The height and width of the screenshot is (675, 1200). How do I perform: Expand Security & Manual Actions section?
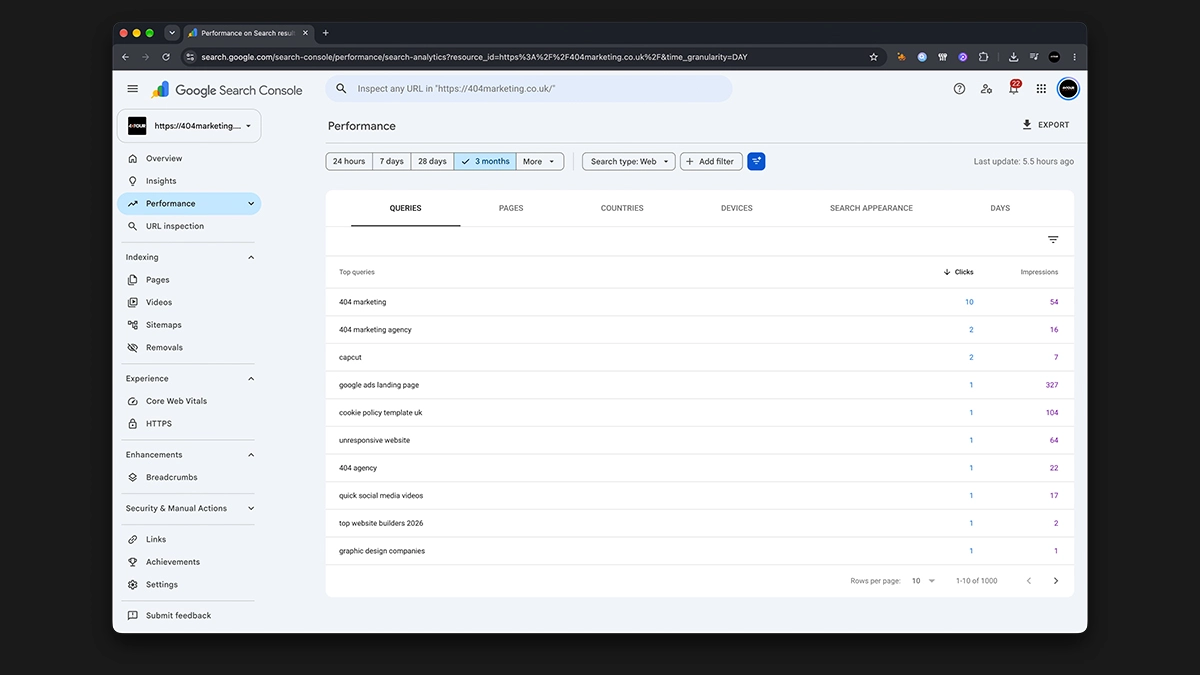pos(251,508)
